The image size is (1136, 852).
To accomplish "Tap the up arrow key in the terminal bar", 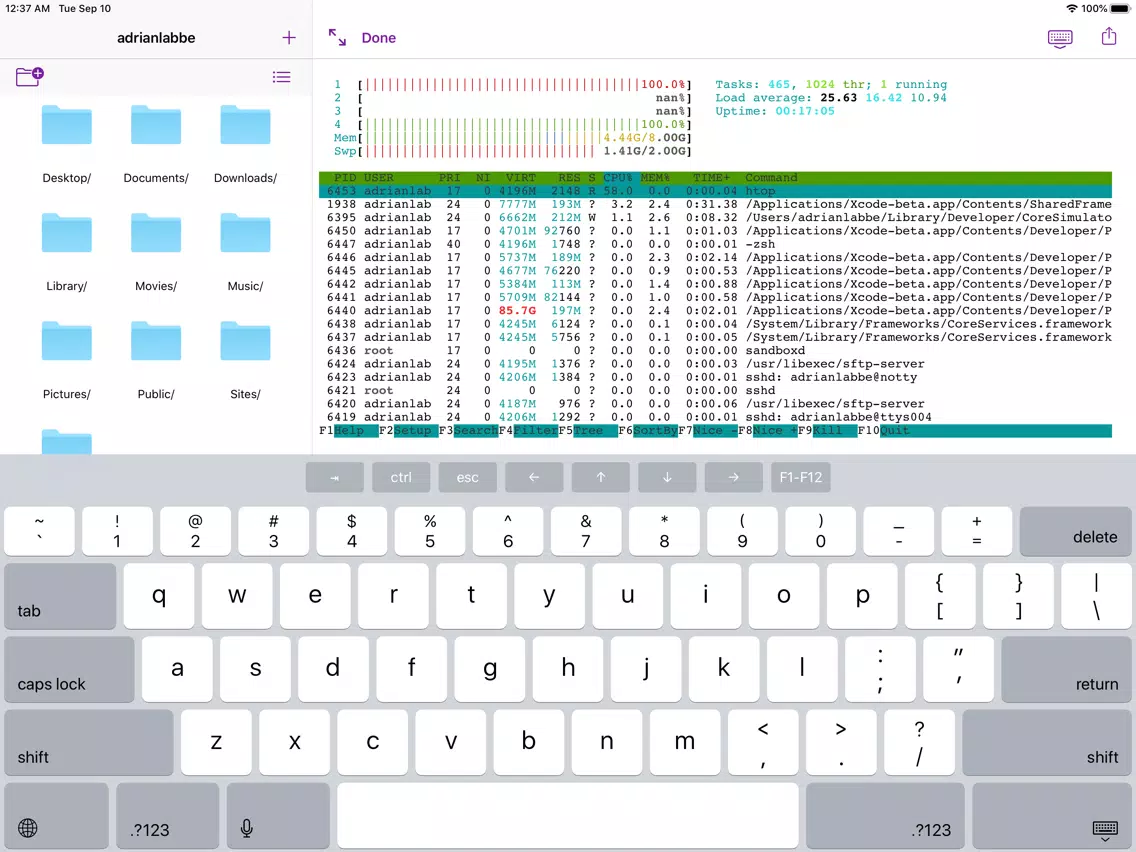I will point(601,477).
